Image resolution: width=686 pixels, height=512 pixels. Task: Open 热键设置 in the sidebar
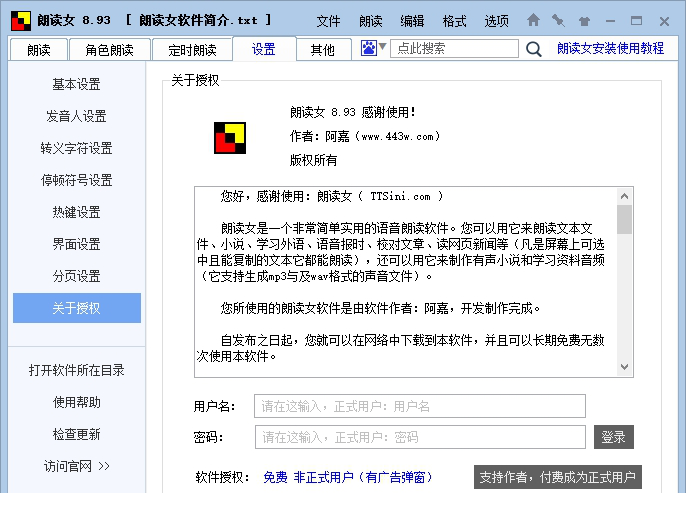pyautogui.click(x=77, y=212)
